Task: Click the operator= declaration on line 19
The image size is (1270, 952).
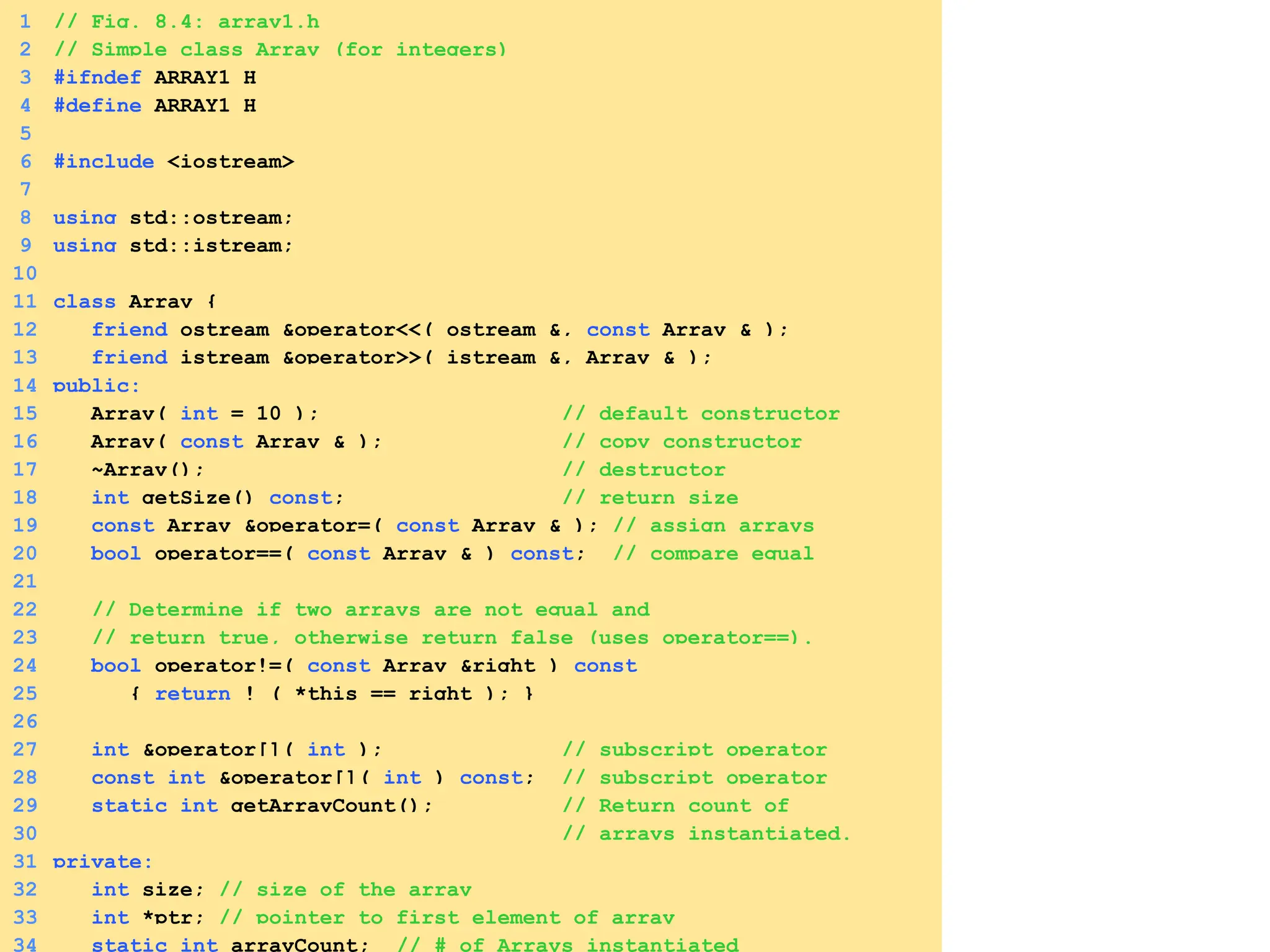Action: [x=345, y=526]
